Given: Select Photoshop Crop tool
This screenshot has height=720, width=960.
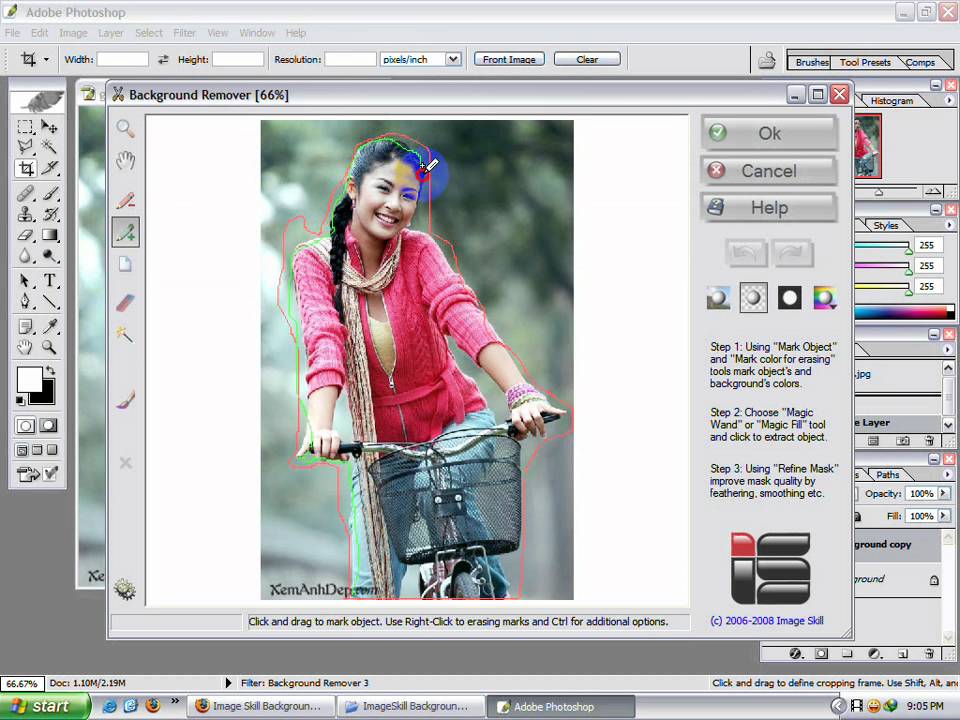Looking at the screenshot, I should [26, 168].
